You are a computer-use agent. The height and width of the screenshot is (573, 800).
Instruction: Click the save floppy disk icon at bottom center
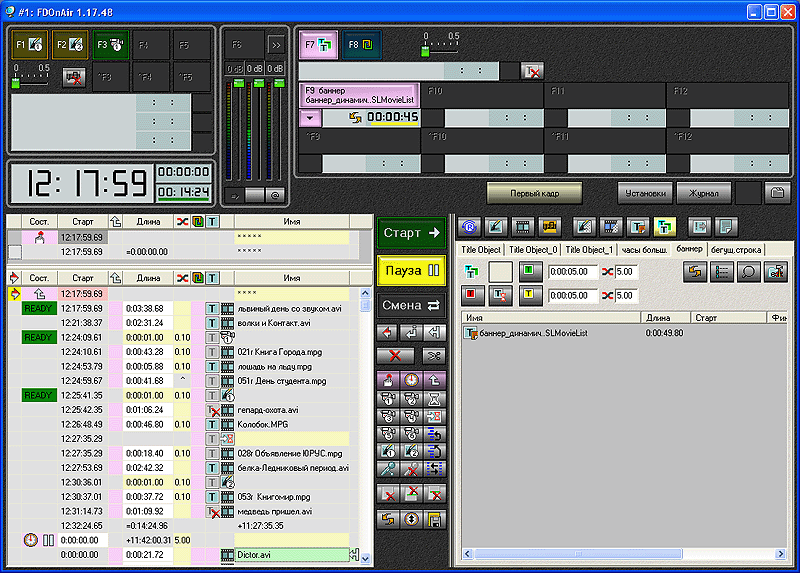434,519
